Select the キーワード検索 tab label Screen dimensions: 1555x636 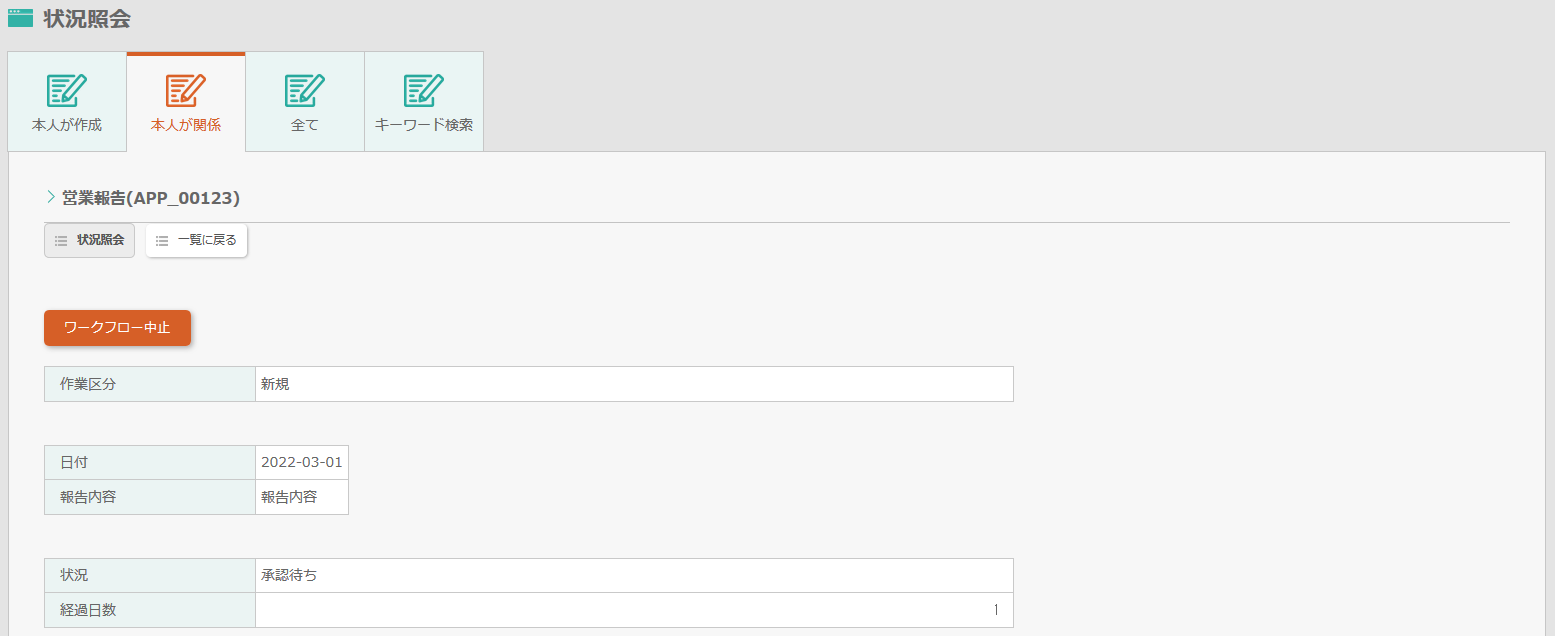click(x=424, y=126)
